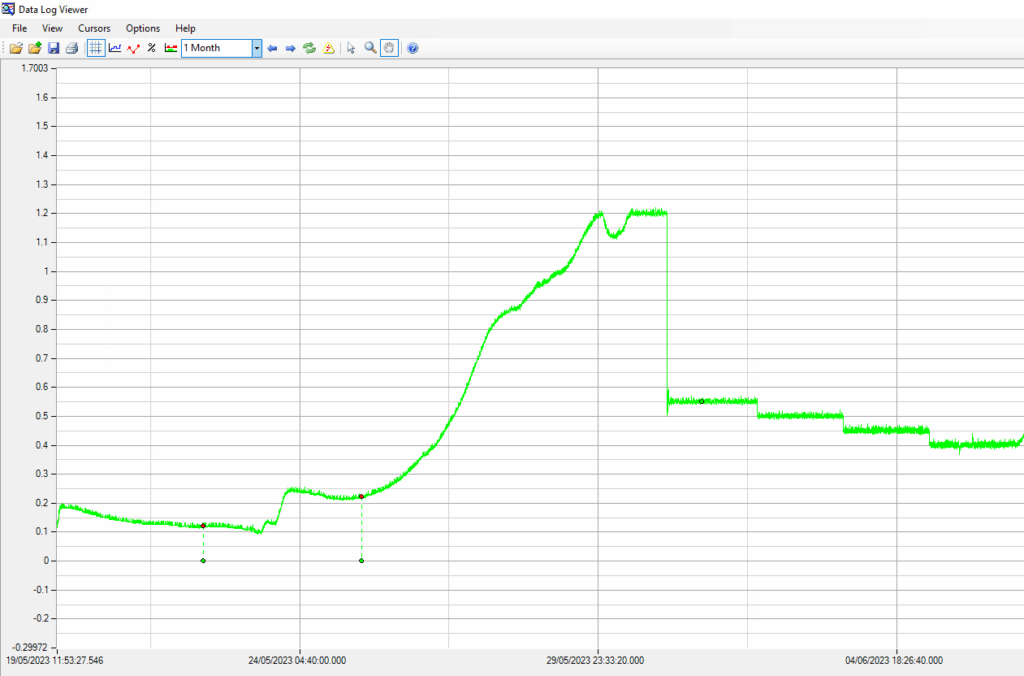Toggle the grid lines button
This screenshot has width=1024, height=676.
(96, 48)
